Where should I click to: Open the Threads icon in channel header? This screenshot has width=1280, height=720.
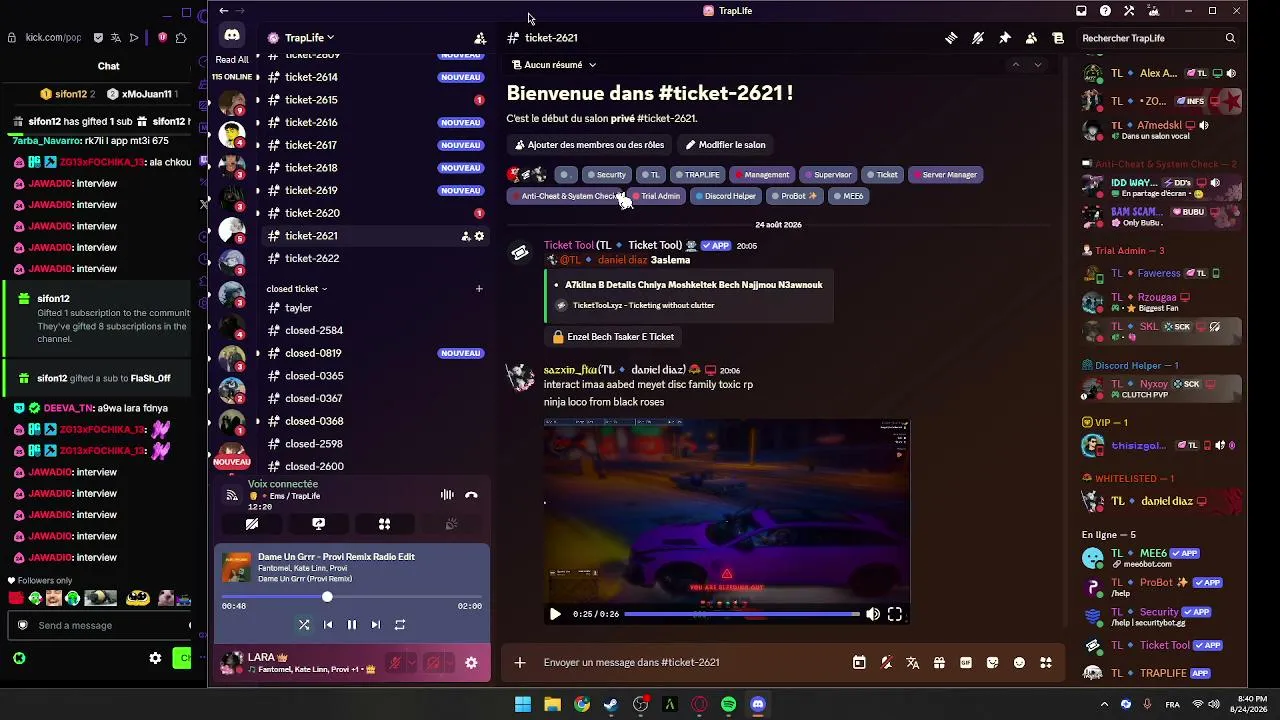coord(951,38)
